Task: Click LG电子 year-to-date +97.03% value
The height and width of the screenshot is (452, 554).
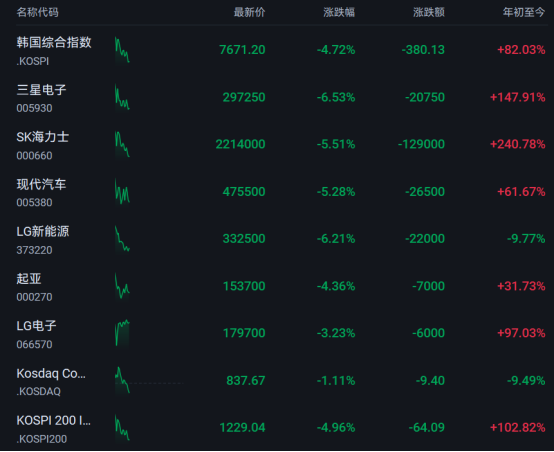Action: coord(521,333)
